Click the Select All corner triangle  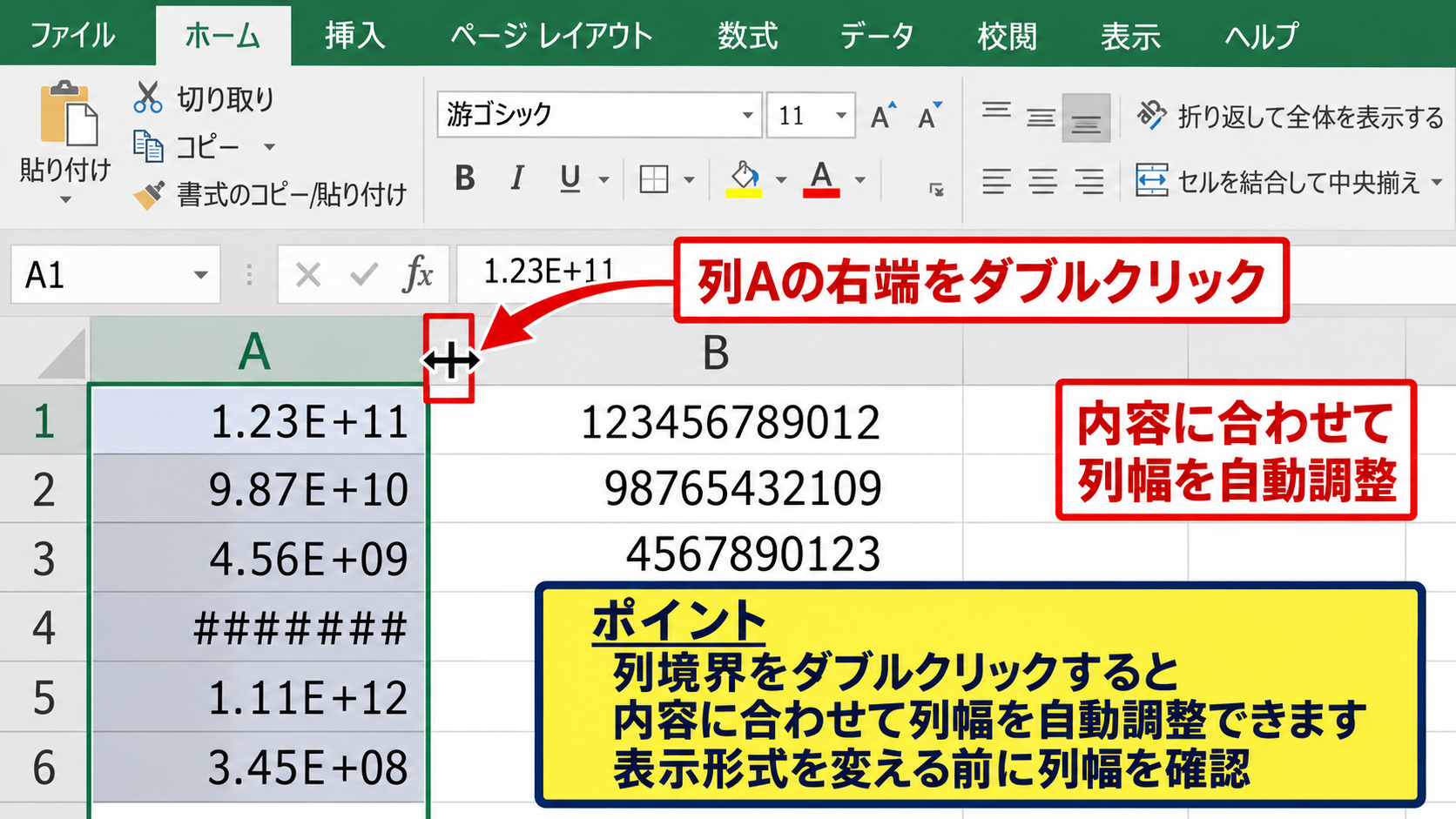click(x=60, y=353)
